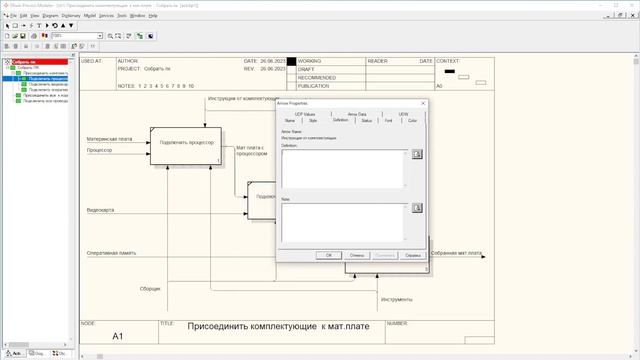Open a model with the folder icon
The image size is (640, 360).
coord(15,36)
